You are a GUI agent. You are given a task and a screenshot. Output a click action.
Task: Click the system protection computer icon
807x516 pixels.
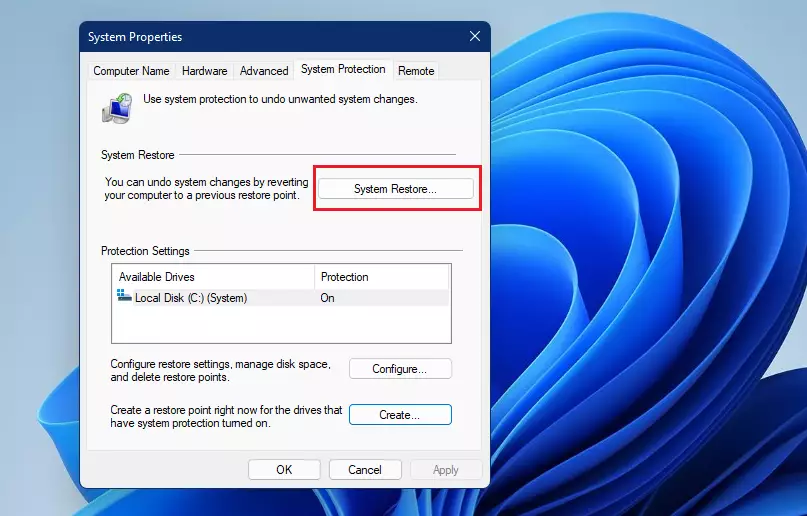(117, 108)
